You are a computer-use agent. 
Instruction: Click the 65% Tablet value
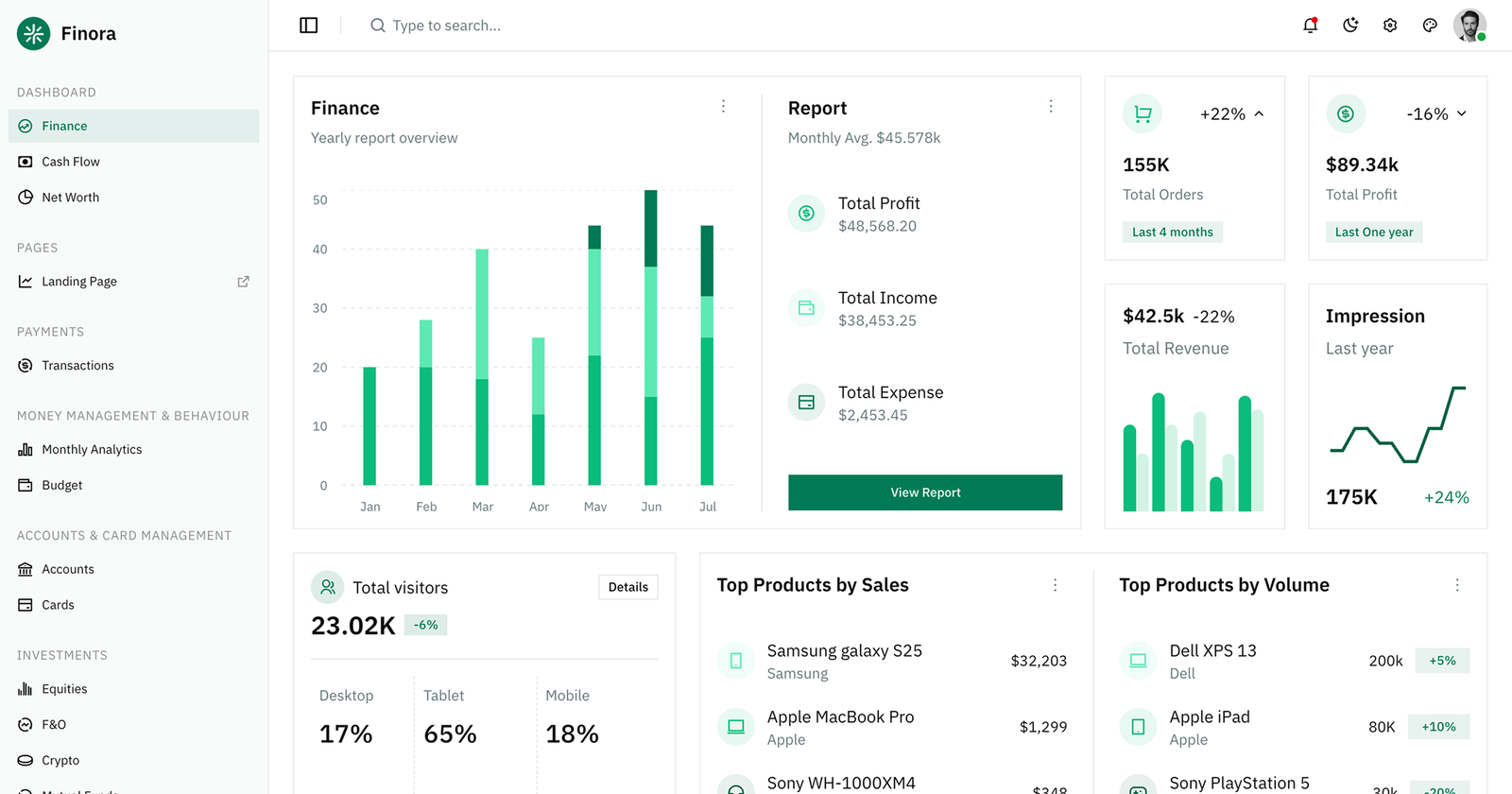[x=450, y=734]
